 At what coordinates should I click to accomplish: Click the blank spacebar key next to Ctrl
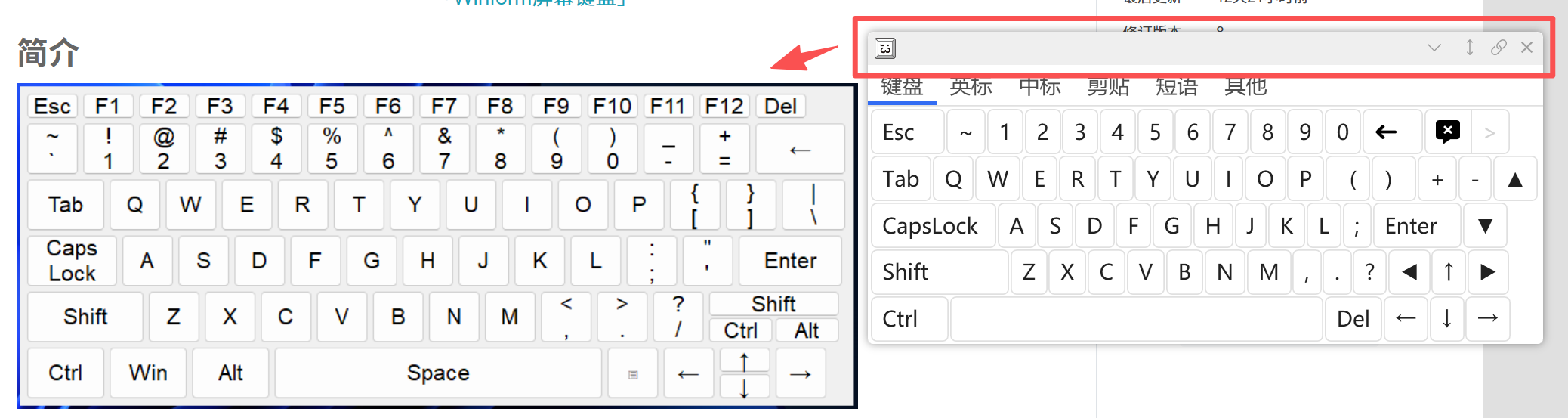[1136, 318]
